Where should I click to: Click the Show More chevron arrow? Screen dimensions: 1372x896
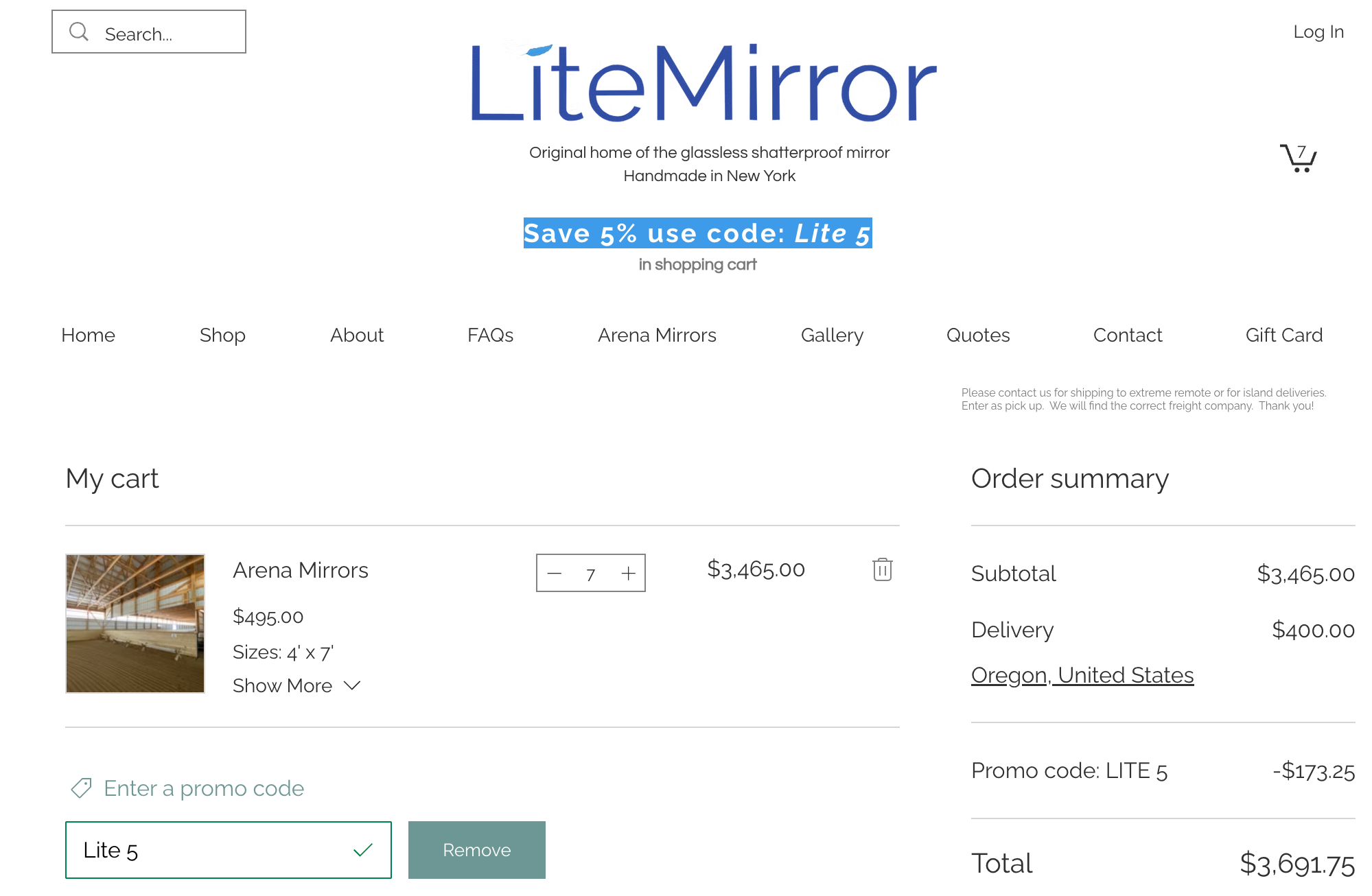(352, 685)
